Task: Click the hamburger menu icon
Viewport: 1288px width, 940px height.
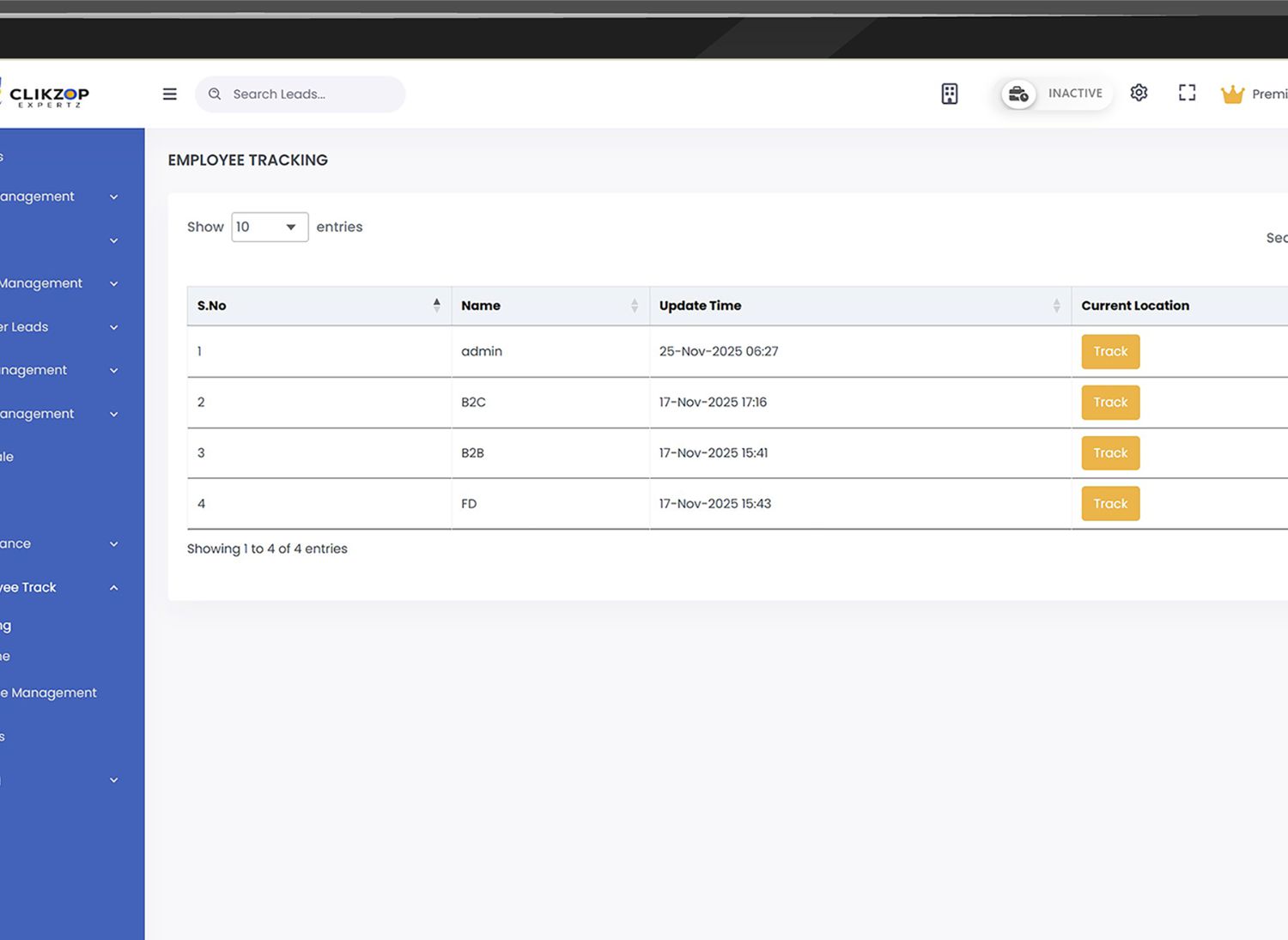Action: point(170,94)
